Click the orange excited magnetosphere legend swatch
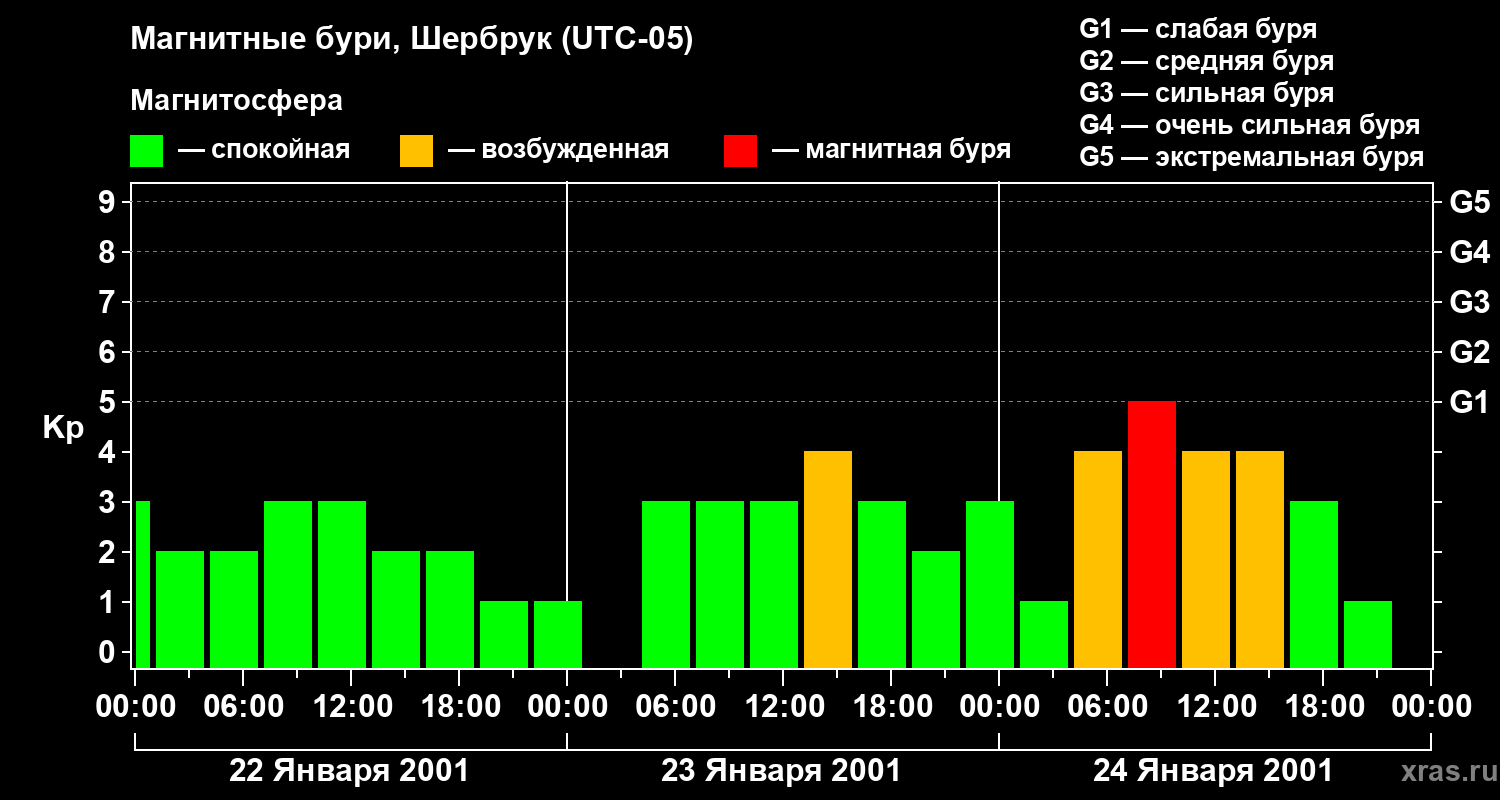The image size is (1500, 800). 416,151
